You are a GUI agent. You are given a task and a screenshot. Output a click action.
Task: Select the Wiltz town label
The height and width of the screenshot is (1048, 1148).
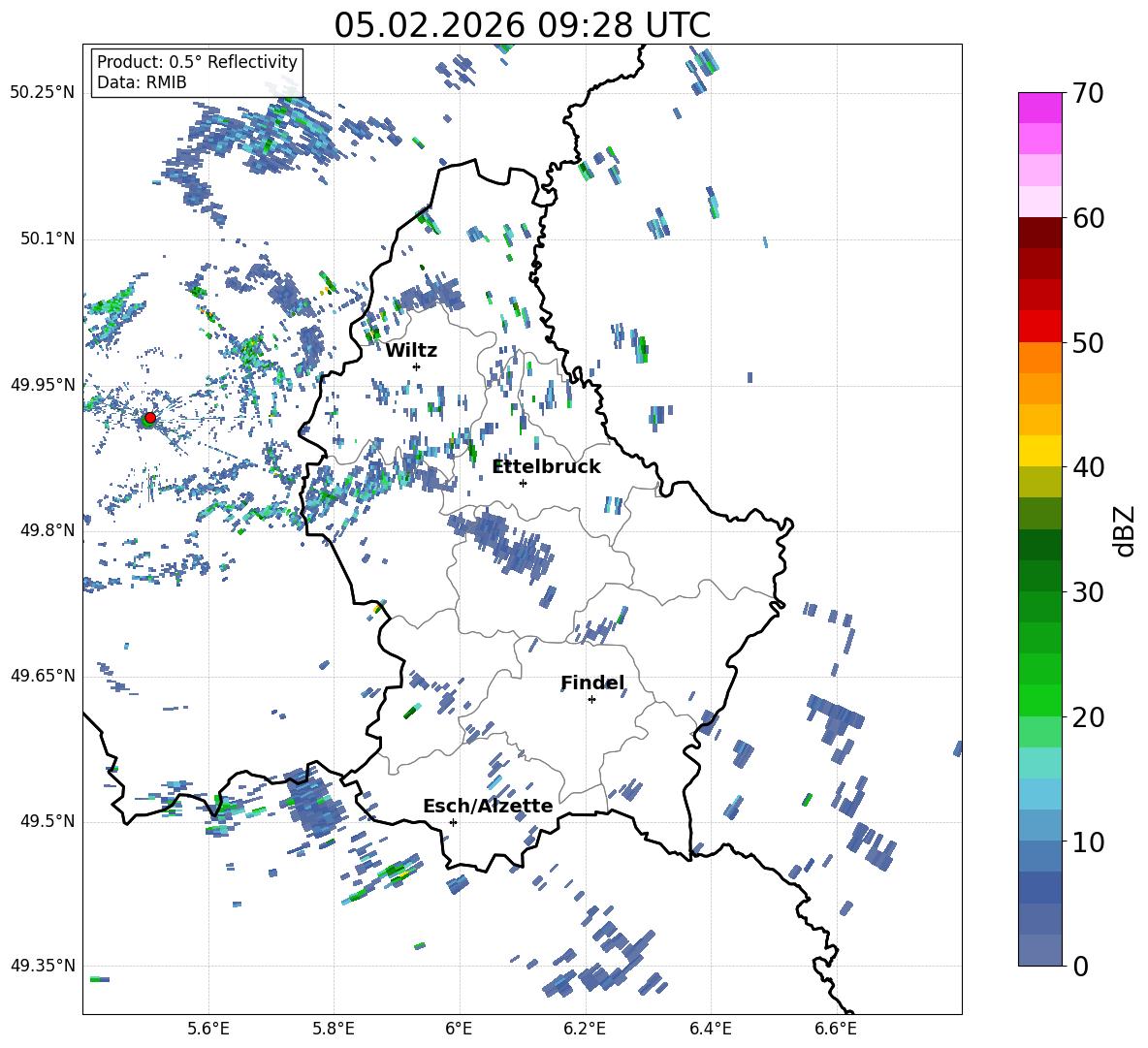(x=411, y=350)
